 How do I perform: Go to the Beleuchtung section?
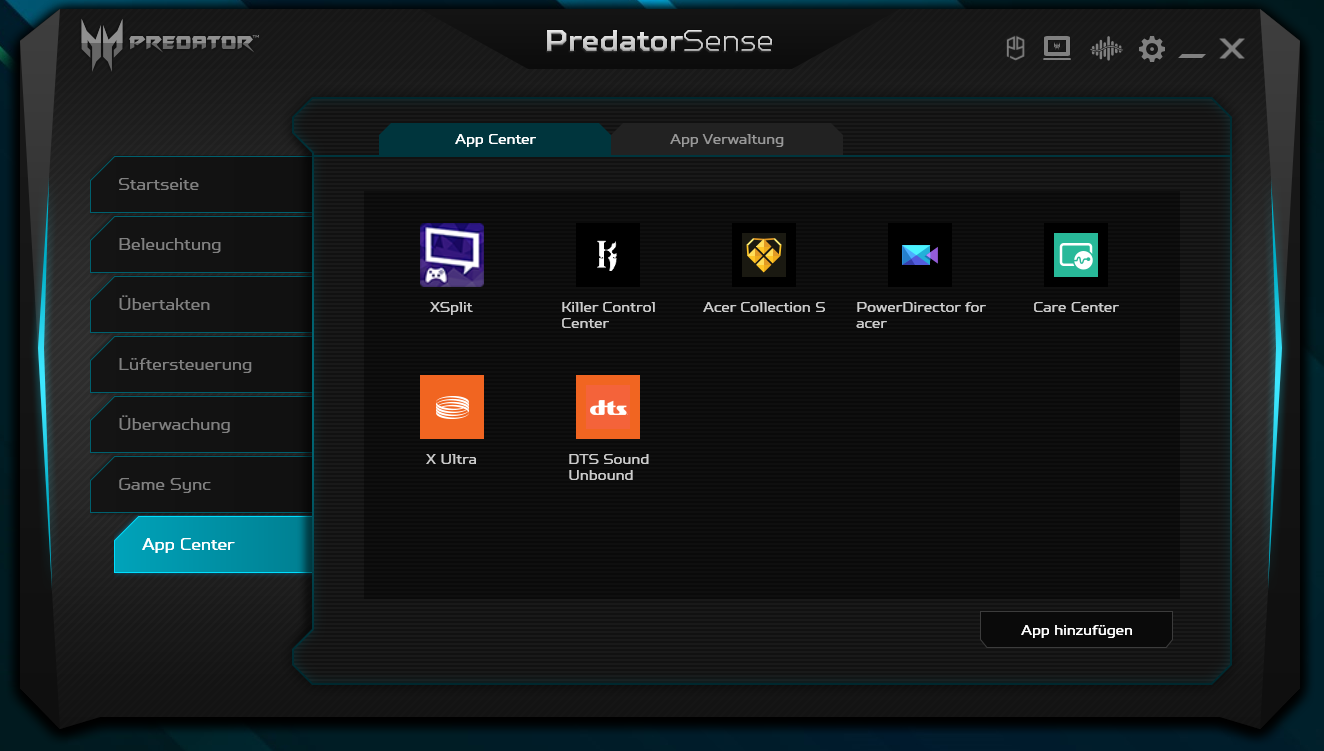pyautogui.click(x=201, y=245)
